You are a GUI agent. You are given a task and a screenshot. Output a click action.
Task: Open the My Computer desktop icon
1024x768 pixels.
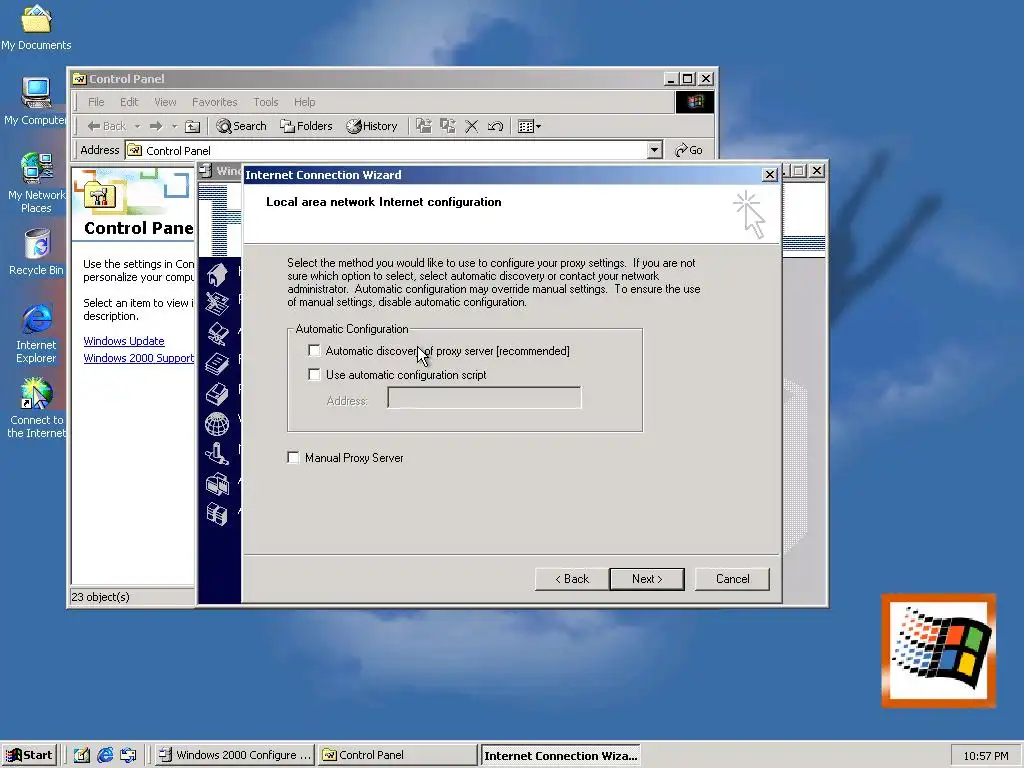click(x=36, y=101)
